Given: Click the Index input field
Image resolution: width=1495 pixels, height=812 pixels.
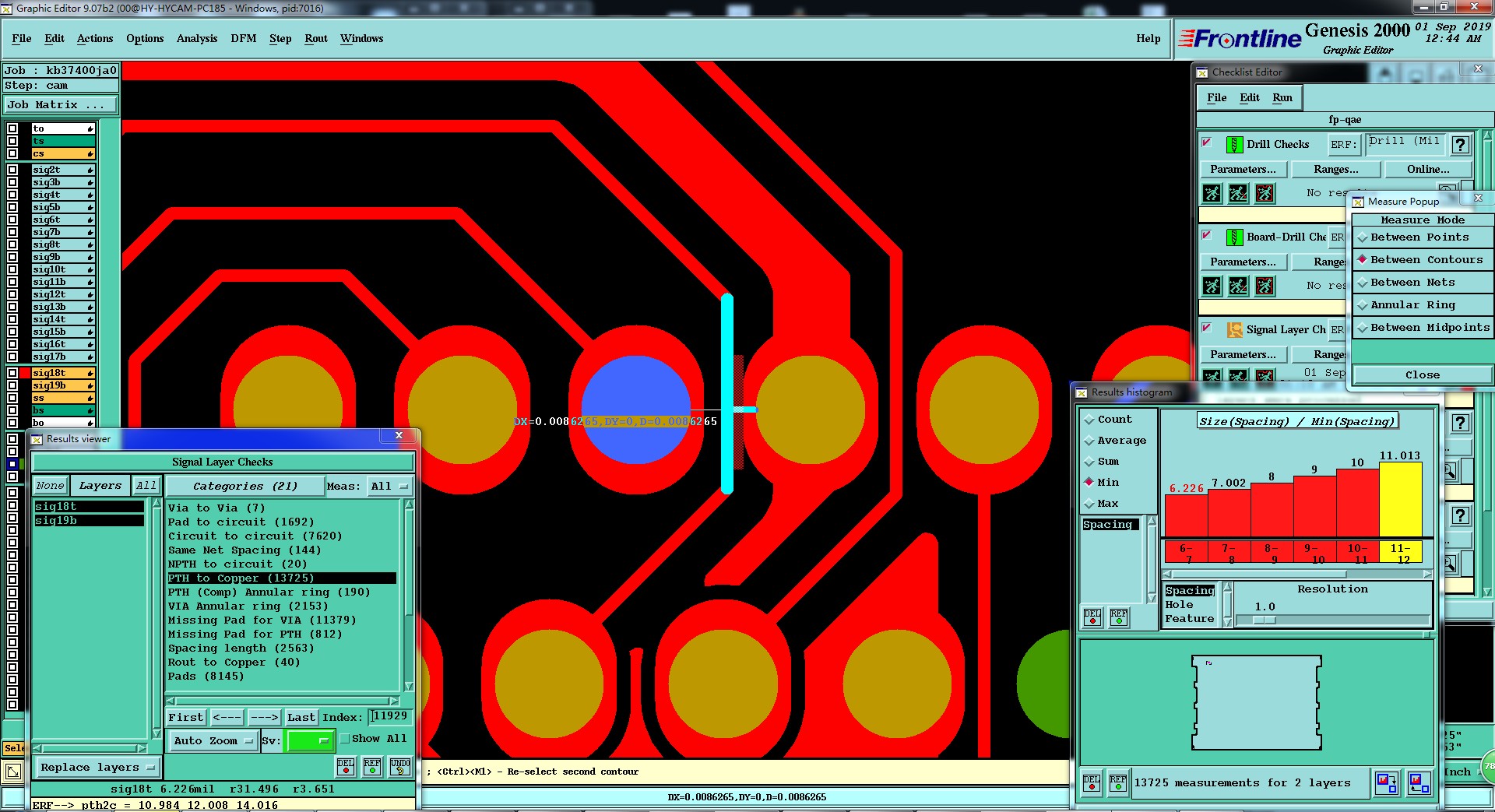Looking at the screenshot, I should coord(390,717).
